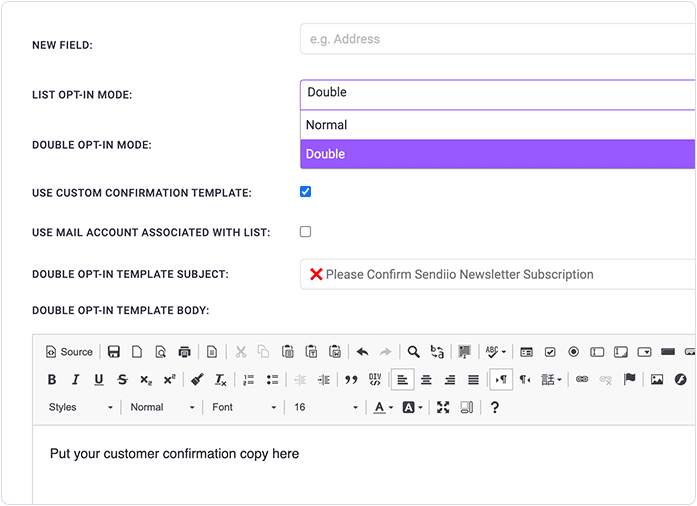Screen dimensions: 697x506
Task: Open the Find magnifier tool
Action: click(x=413, y=352)
